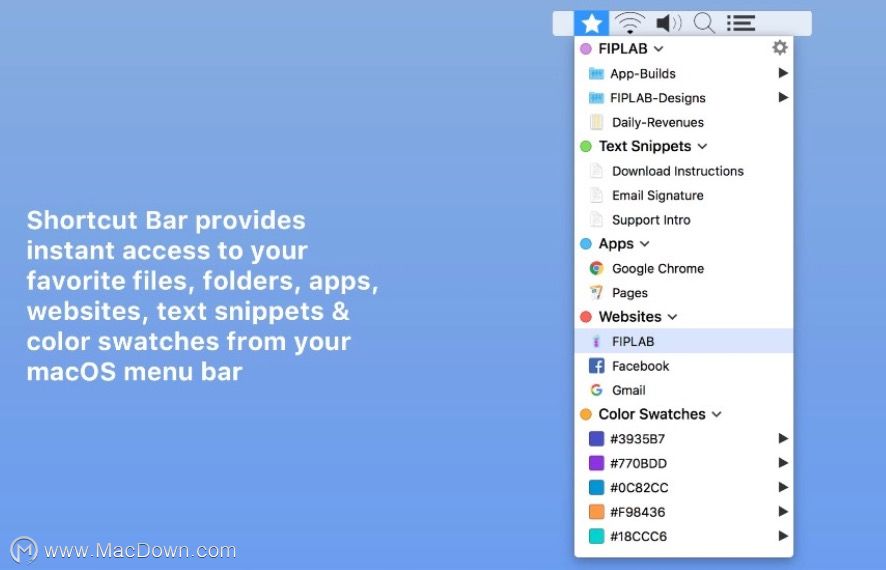Screen dimensions: 886x570
Task: Click the Support Intro snippet icon
Action: coord(596,220)
